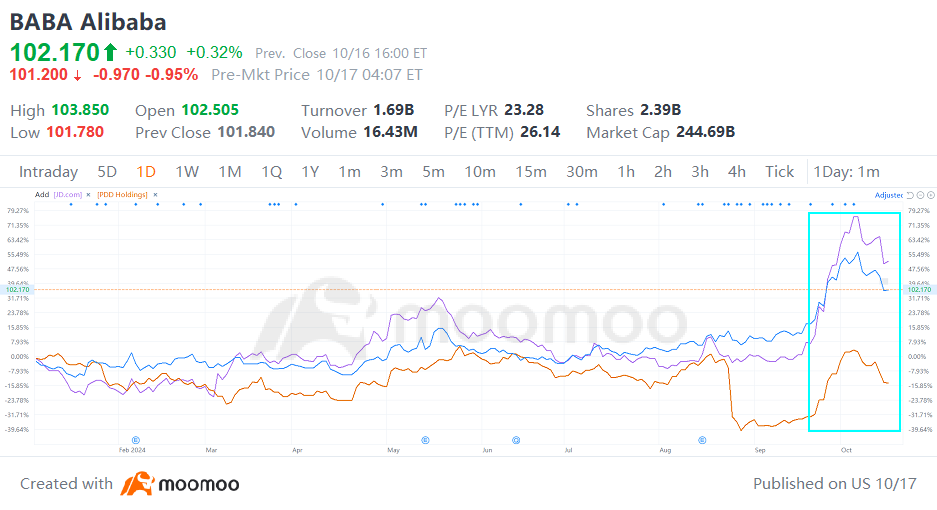Switch to the 1Y yearly tab
Image resolution: width=937 pixels, height=510 pixels.
(x=310, y=172)
